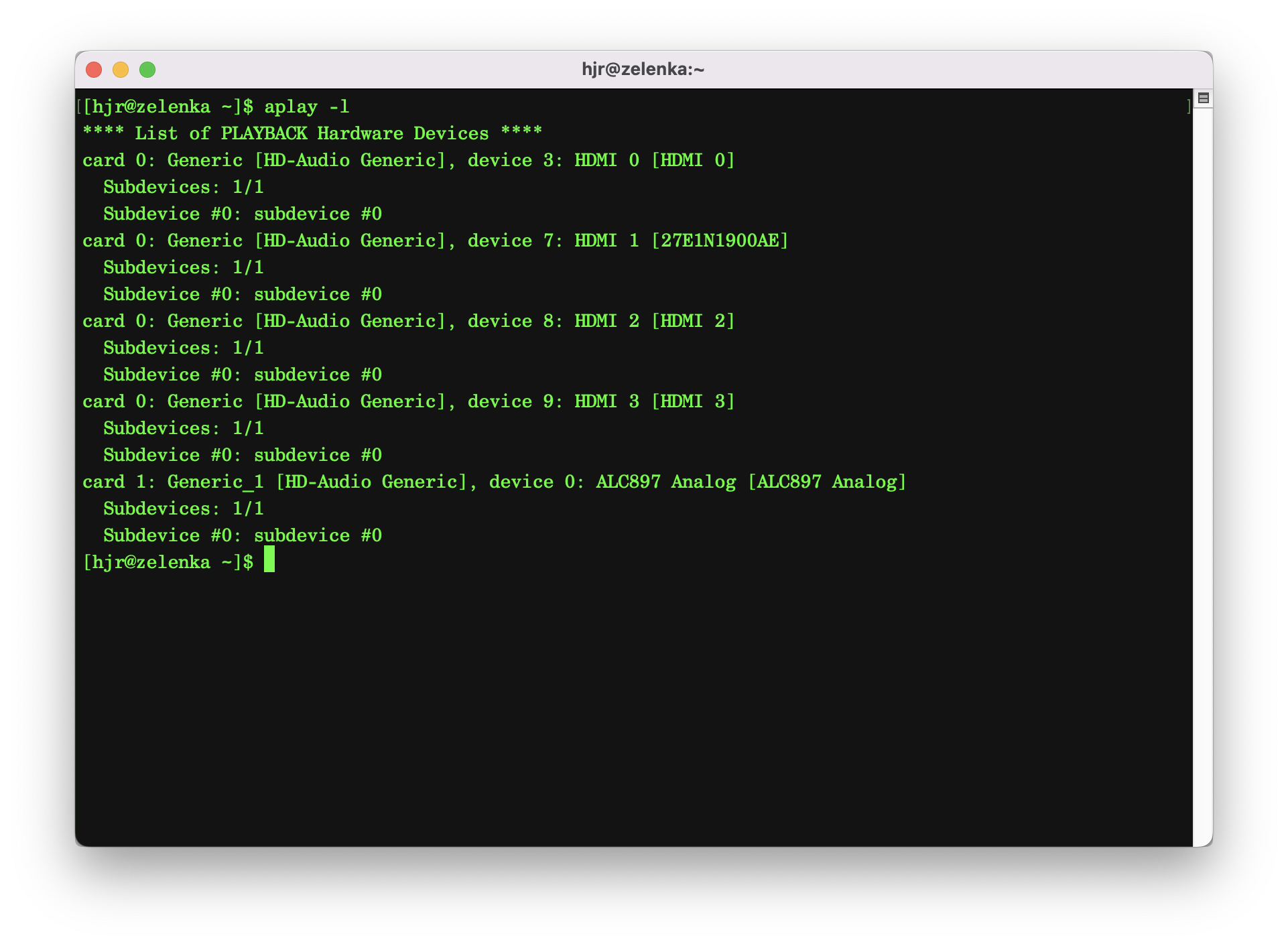This screenshot has height=946, width=1288.
Task: Click the scroll lock icon above the scrollbar
Action: click(x=1203, y=98)
